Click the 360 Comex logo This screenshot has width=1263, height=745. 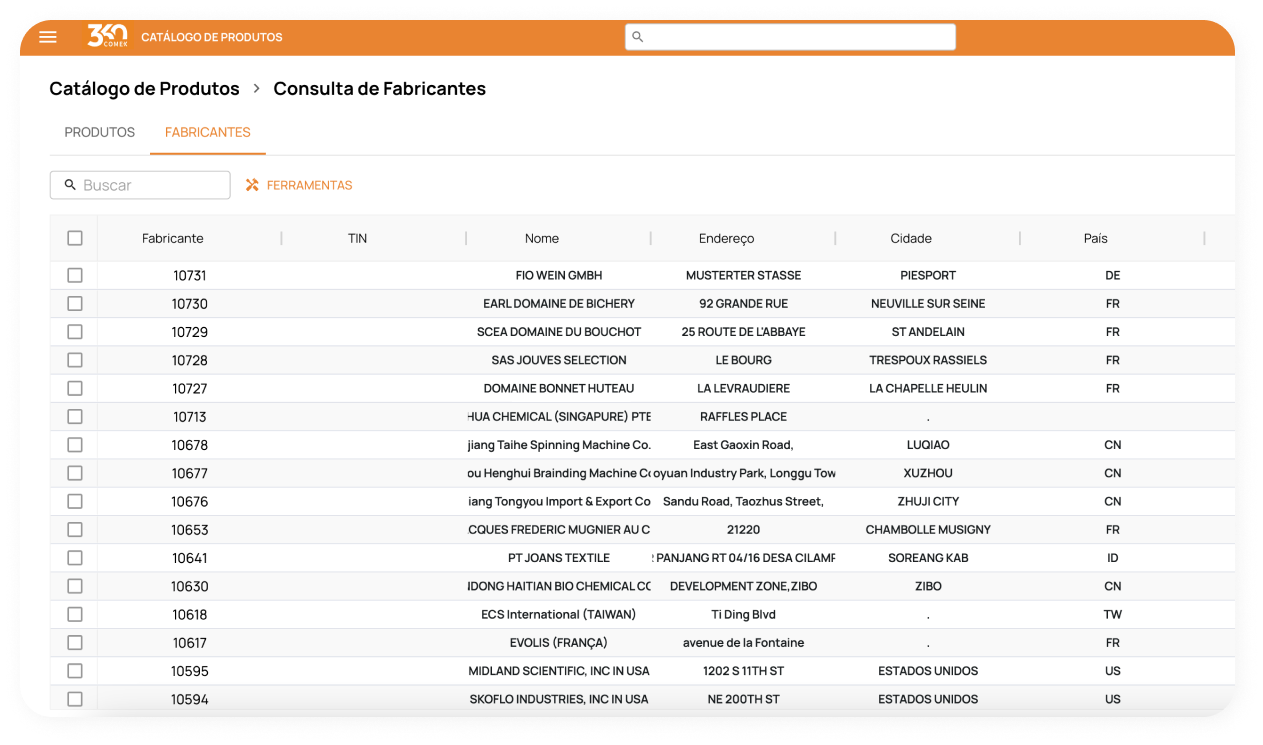pyautogui.click(x=107, y=36)
